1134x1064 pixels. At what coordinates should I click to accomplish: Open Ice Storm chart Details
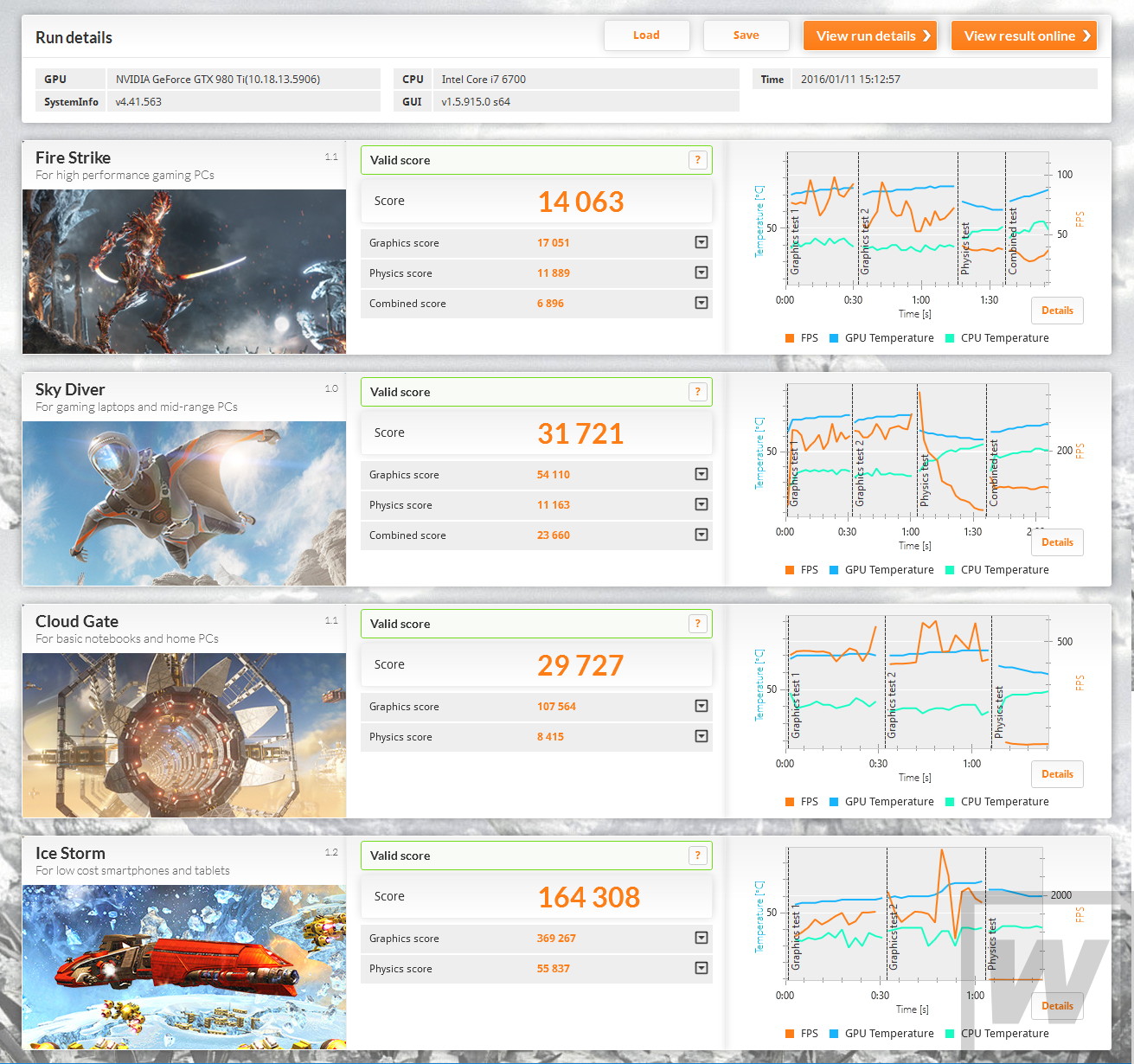coord(1057,1006)
